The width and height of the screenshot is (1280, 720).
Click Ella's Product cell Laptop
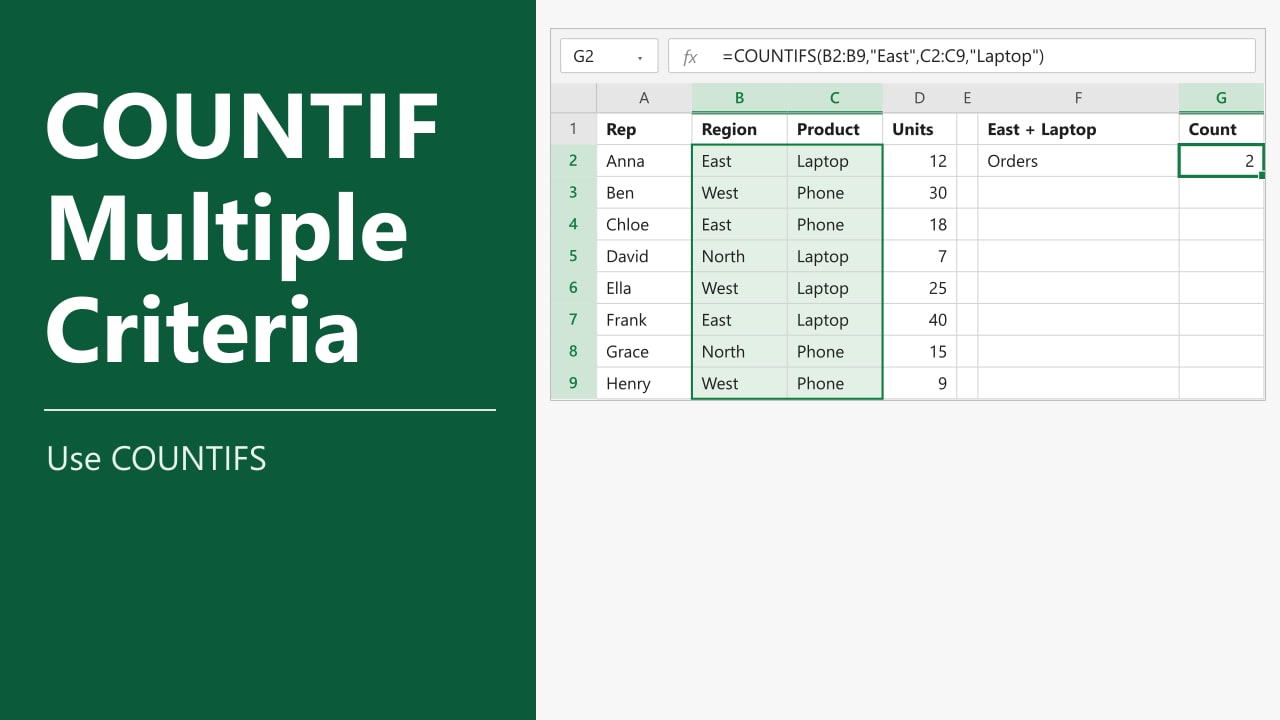[835, 288]
